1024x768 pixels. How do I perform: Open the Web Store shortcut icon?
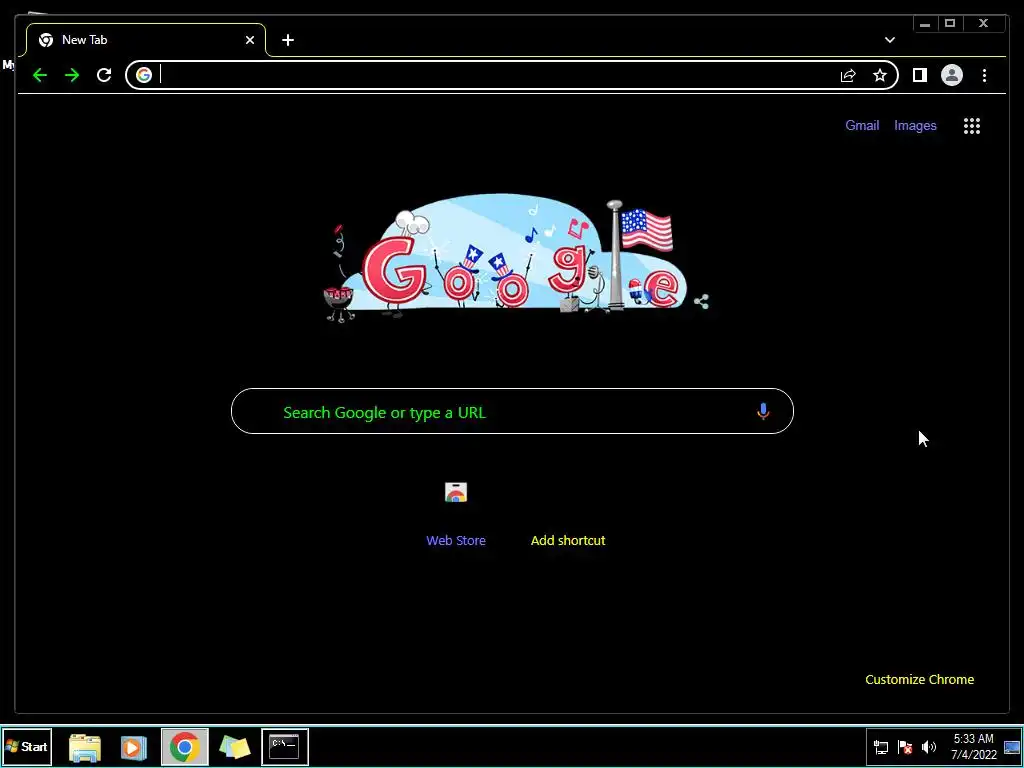tap(456, 492)
